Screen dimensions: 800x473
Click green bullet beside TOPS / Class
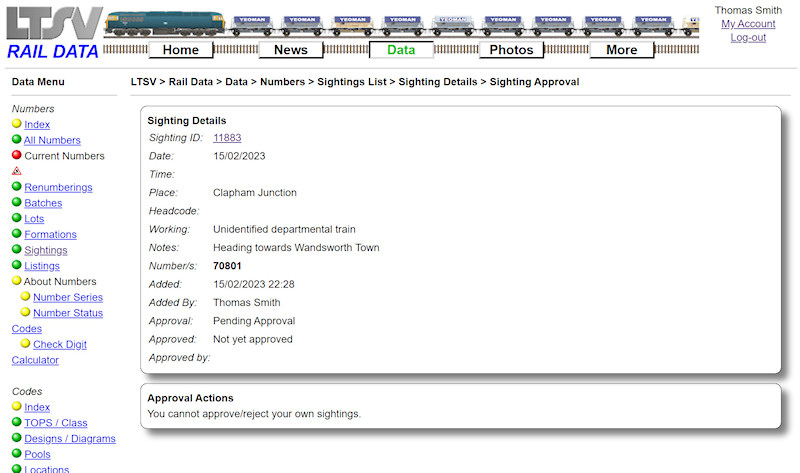point(17,422)
